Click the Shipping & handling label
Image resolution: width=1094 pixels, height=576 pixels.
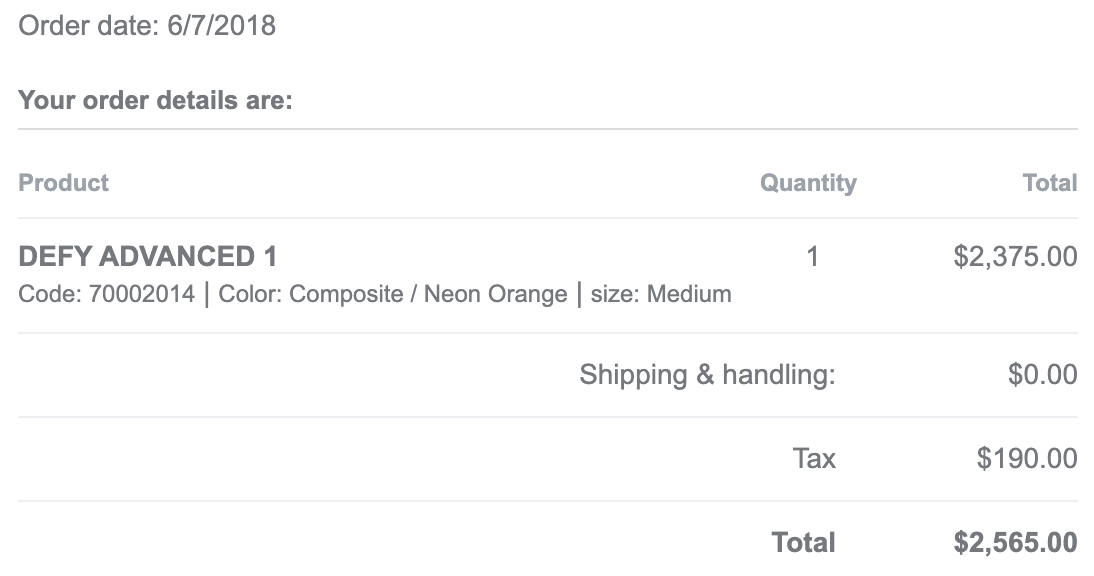tap(707, 375)
